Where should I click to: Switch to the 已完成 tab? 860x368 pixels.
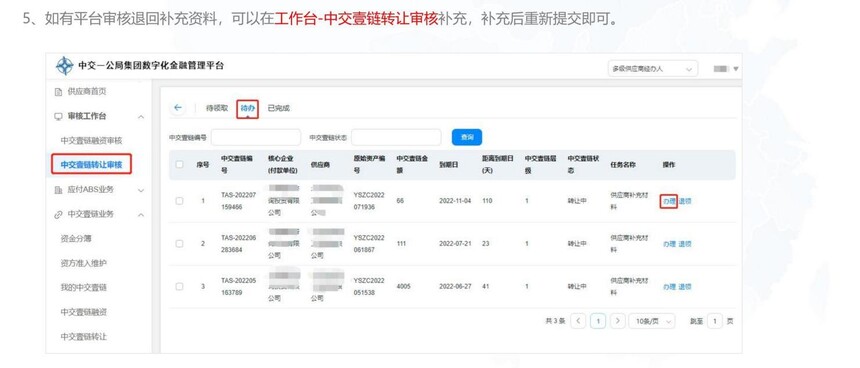point(279,108)
